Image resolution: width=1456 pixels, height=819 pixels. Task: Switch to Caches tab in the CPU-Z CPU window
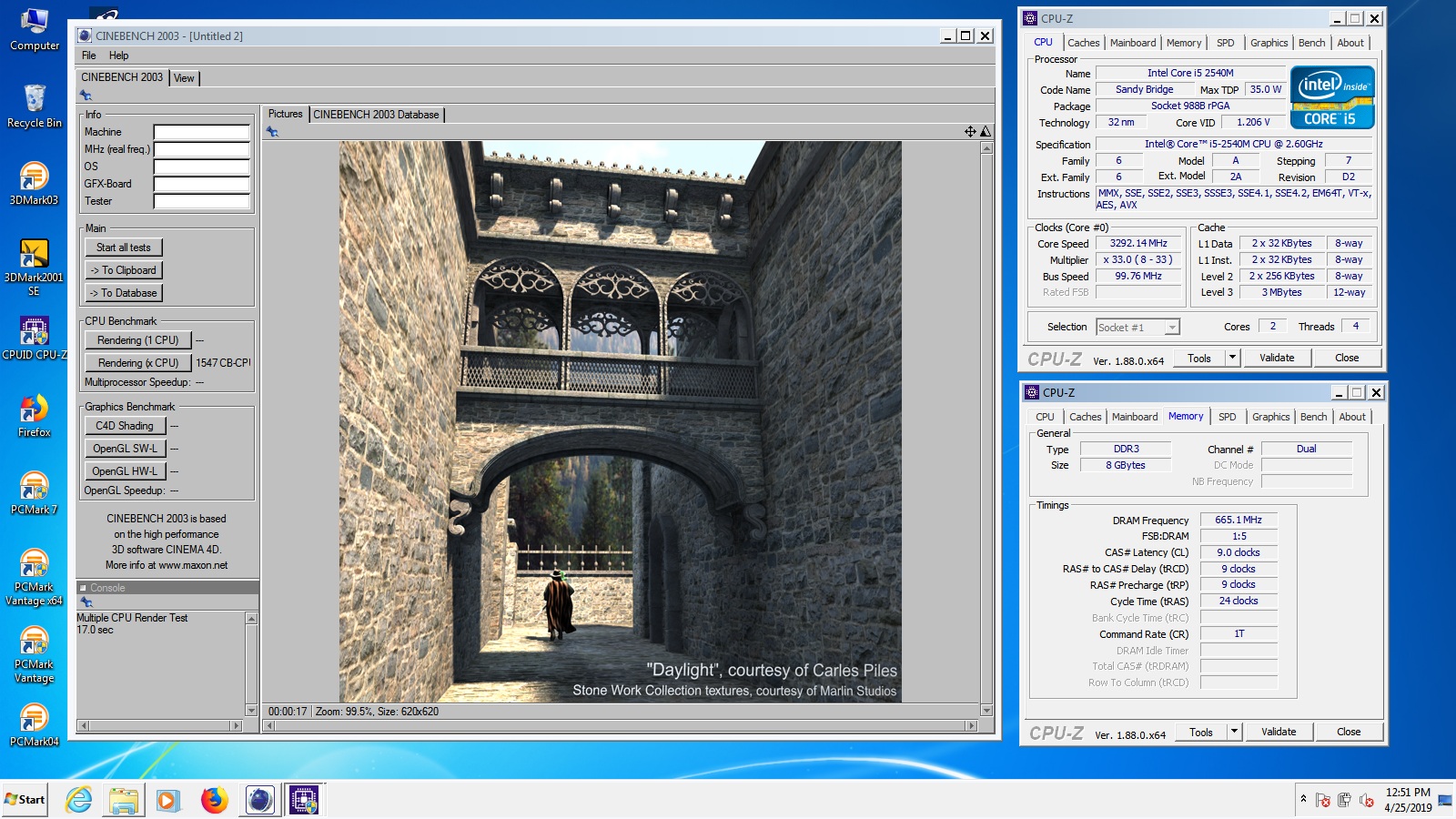tap(1083, 43)
